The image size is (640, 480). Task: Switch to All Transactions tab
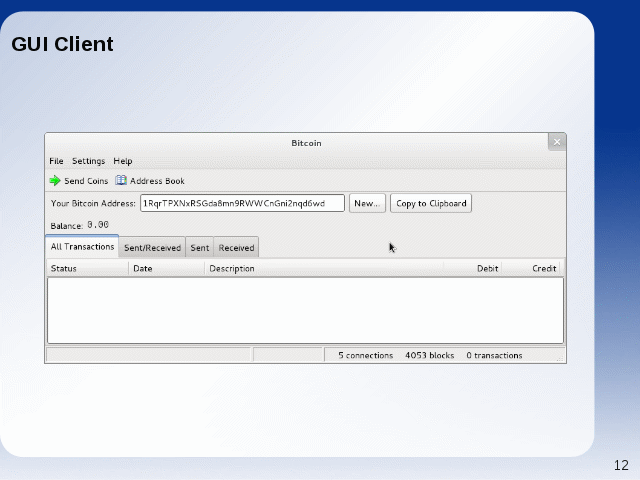(82, 247)
